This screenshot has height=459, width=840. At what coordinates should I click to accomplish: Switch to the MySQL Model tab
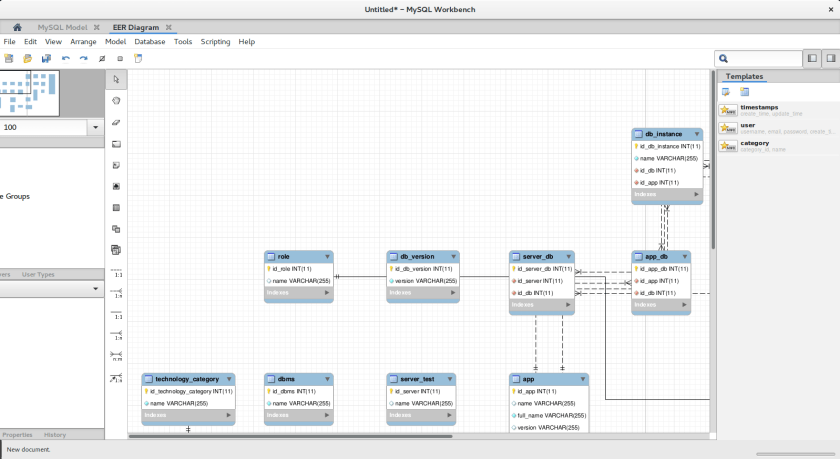pyautogui.click(x=62, y=27)
